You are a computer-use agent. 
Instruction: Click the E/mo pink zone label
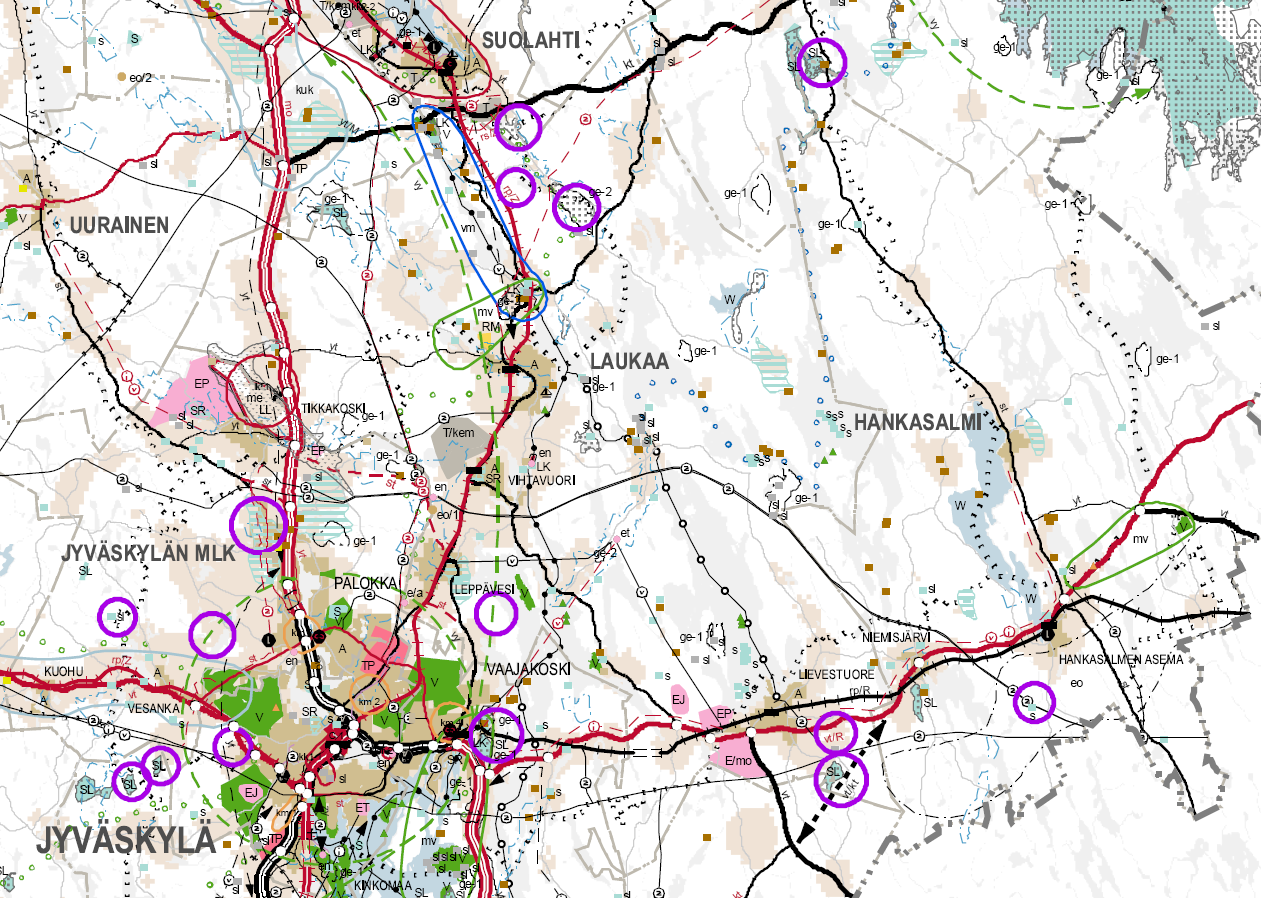tap(738, 762)
